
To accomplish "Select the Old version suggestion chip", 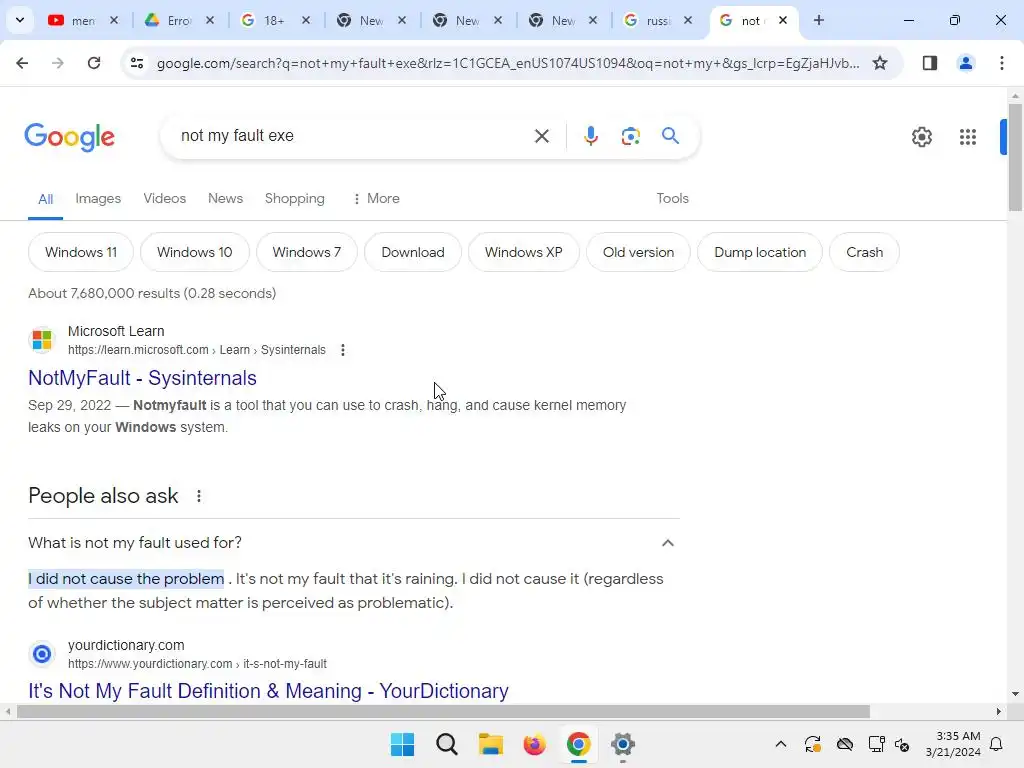I will click(x=638, y=253).
